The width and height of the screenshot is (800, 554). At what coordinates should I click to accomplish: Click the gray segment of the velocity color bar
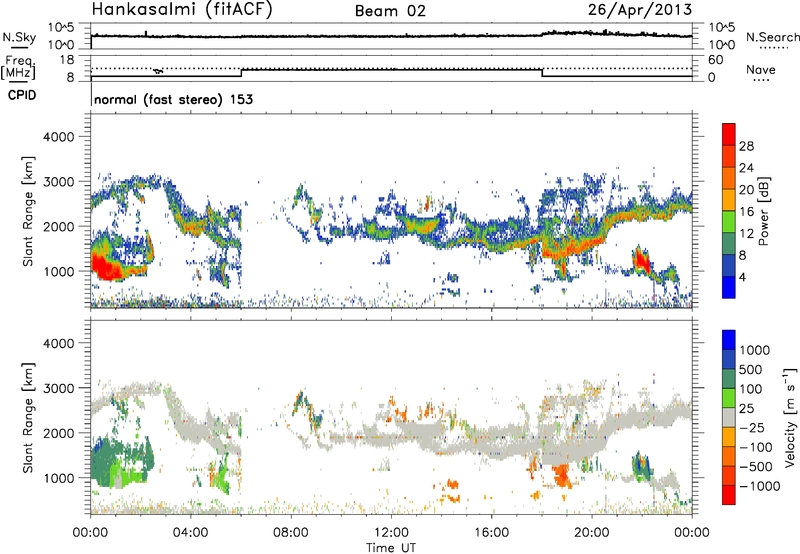[729, 418]
